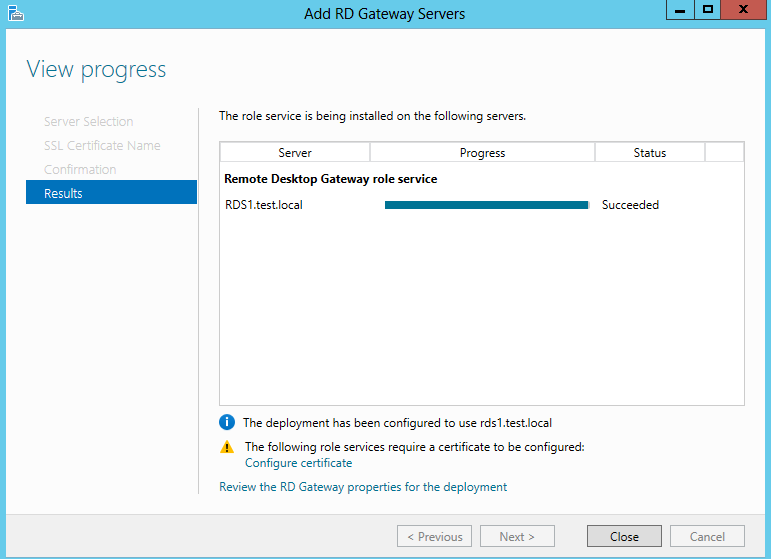Click the Server column header
This screenshot has height=559, width=771.
coord(295,152)
